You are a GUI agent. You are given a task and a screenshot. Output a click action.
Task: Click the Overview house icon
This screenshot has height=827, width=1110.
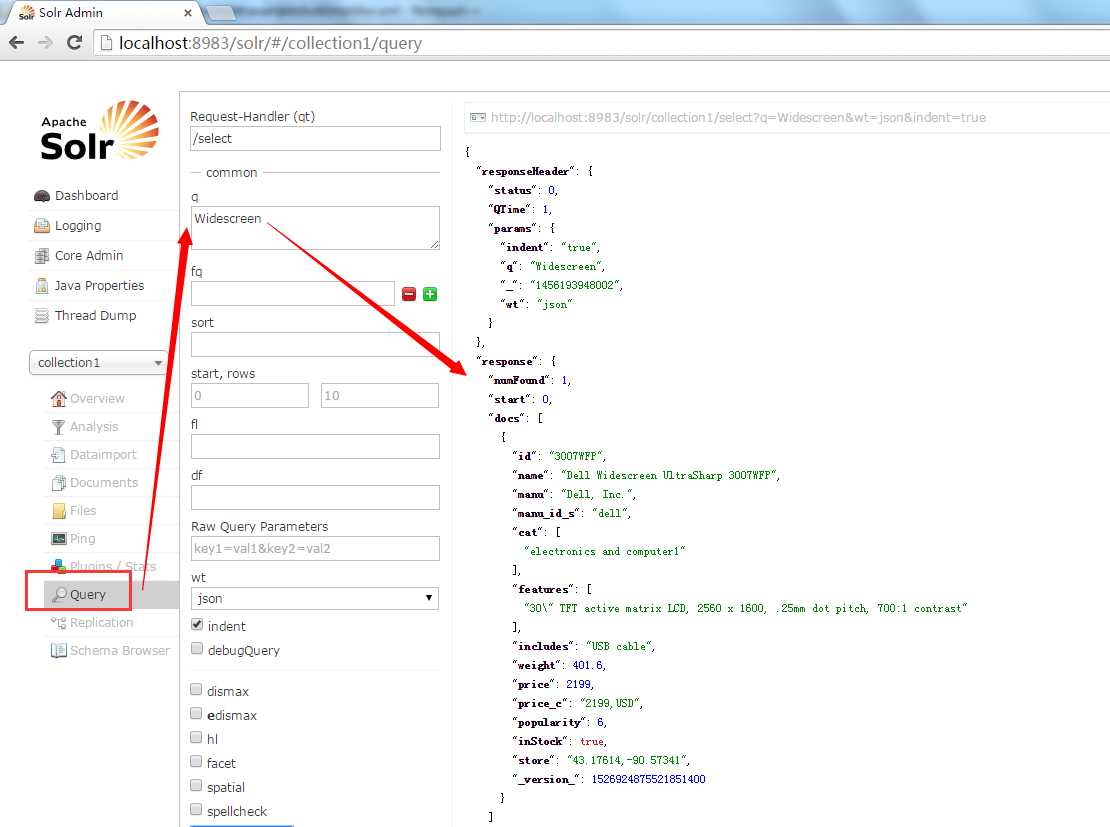pyautogui.click(x=58, y=399)
